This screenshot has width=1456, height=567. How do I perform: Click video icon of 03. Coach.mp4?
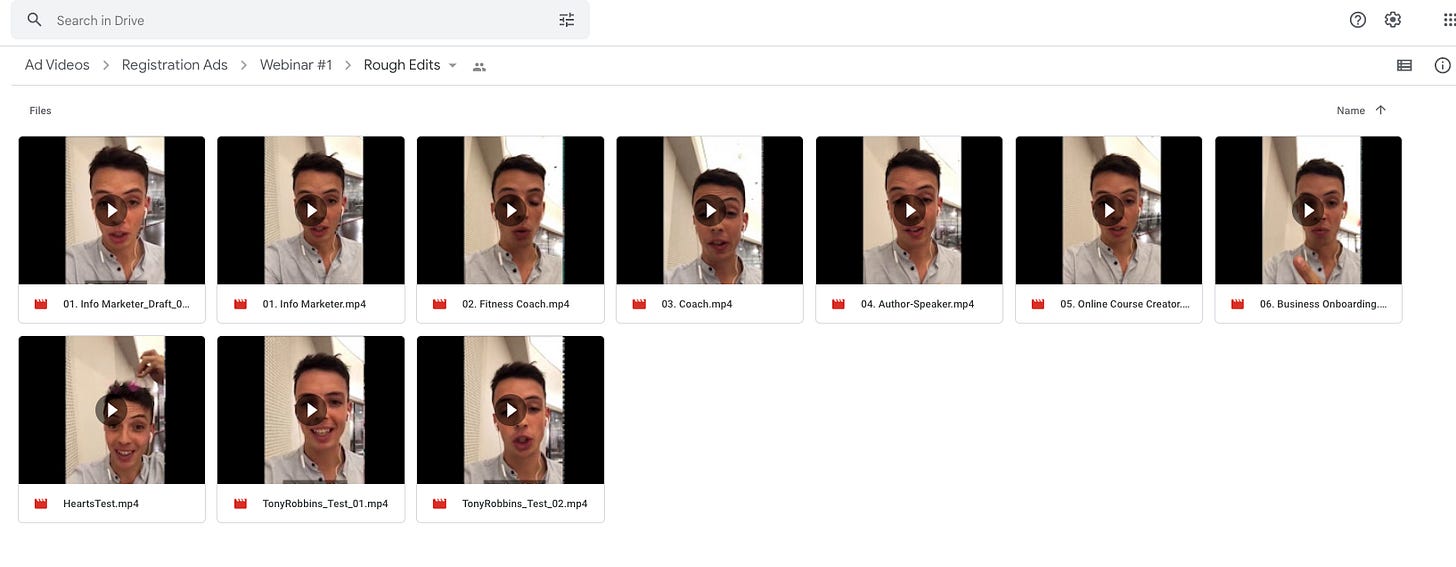[639, 304]
